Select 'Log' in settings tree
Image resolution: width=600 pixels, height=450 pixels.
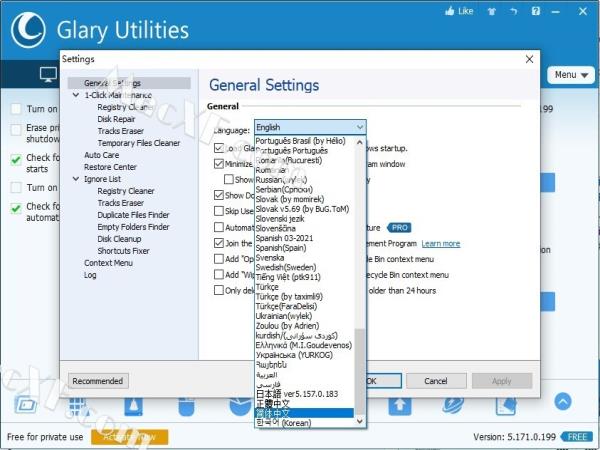90,275
